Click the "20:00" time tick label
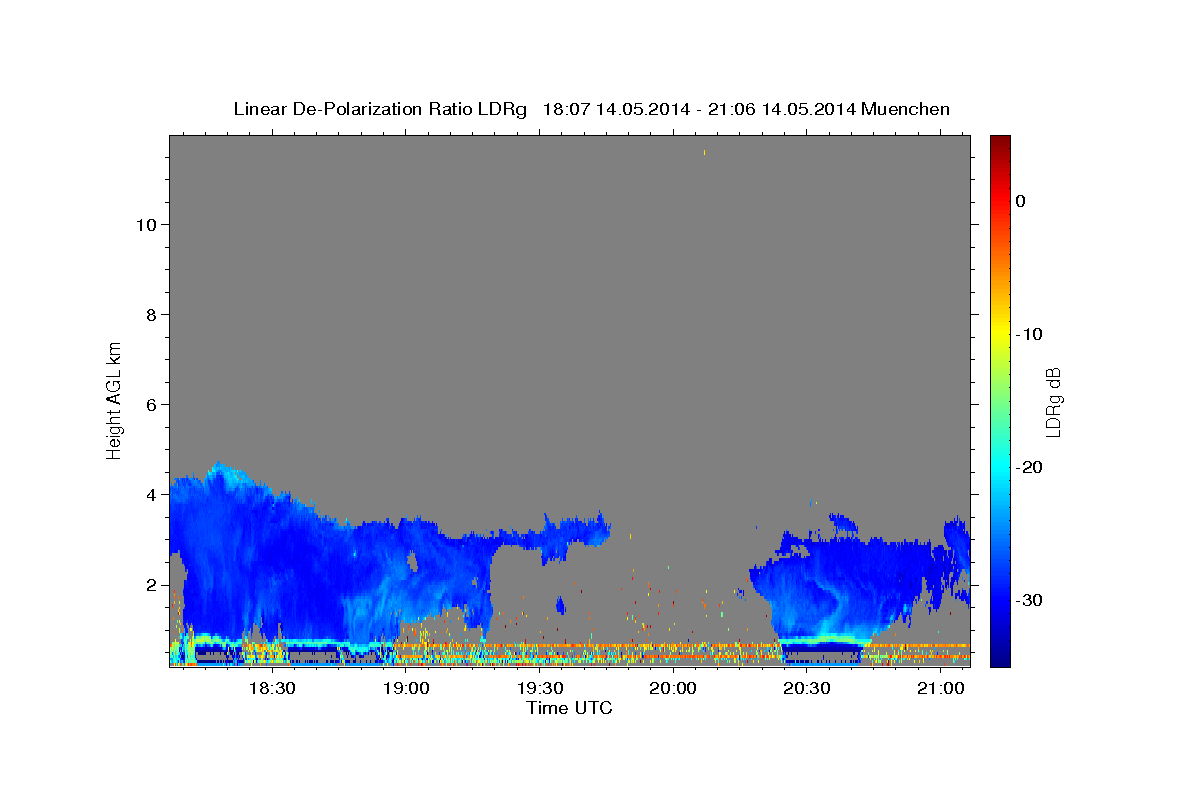Image resolution: width=1200 pixels, height=800 pixels. pos(673,688)
